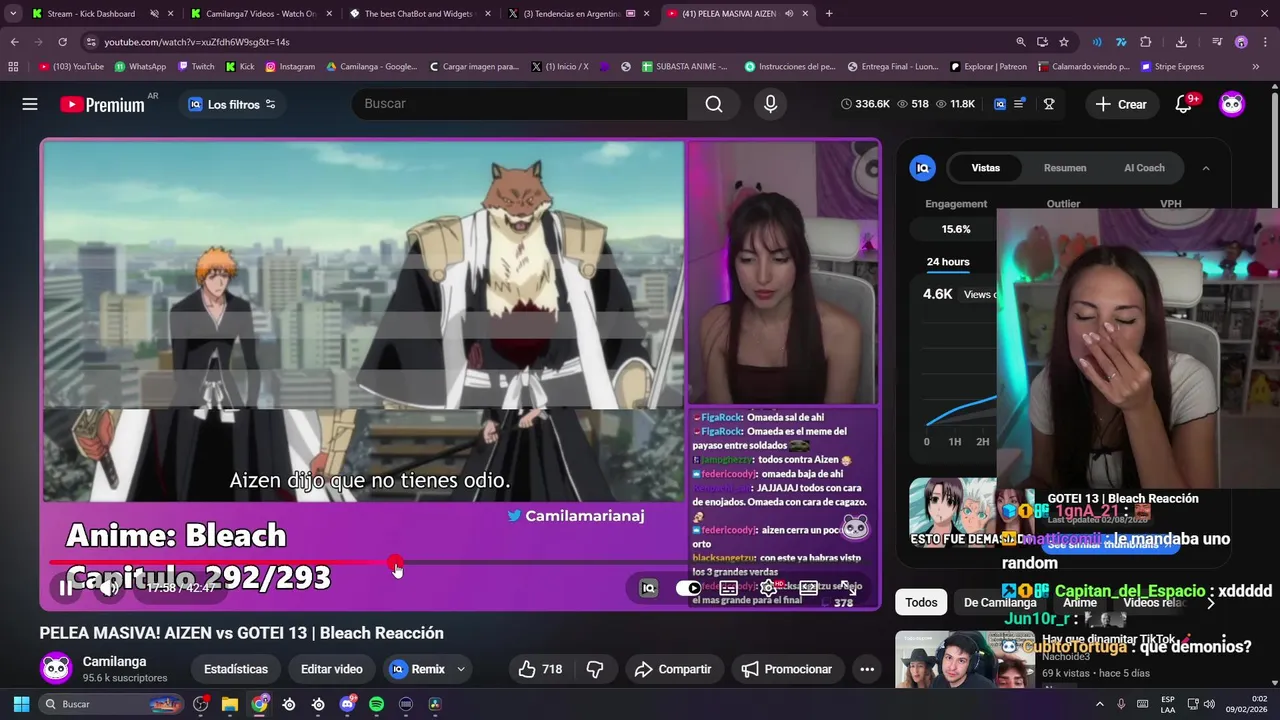
Task: Show more bookmarks overflow chevron
Action: coord(1255,67)
